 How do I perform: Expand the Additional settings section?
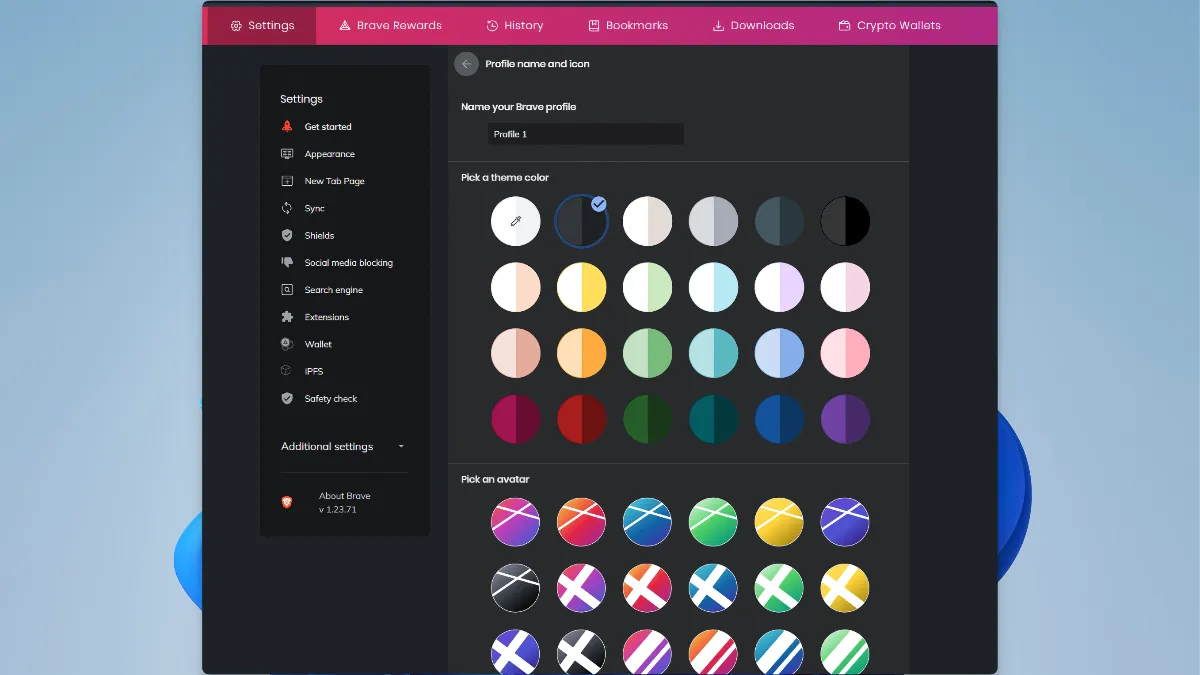pos(343,446)
